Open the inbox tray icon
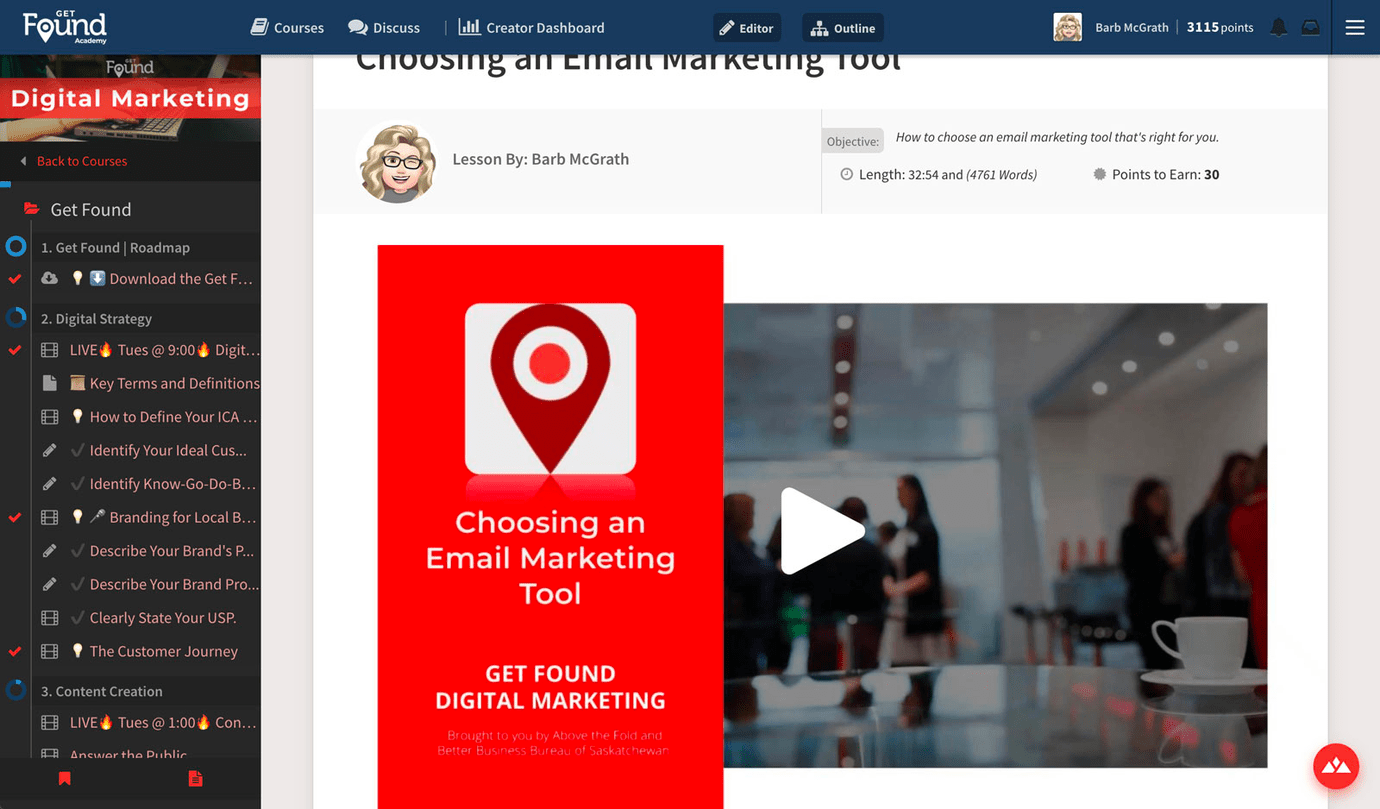Image resolution: width=1380 pixels, height=809 pixels. point(1311,28)
